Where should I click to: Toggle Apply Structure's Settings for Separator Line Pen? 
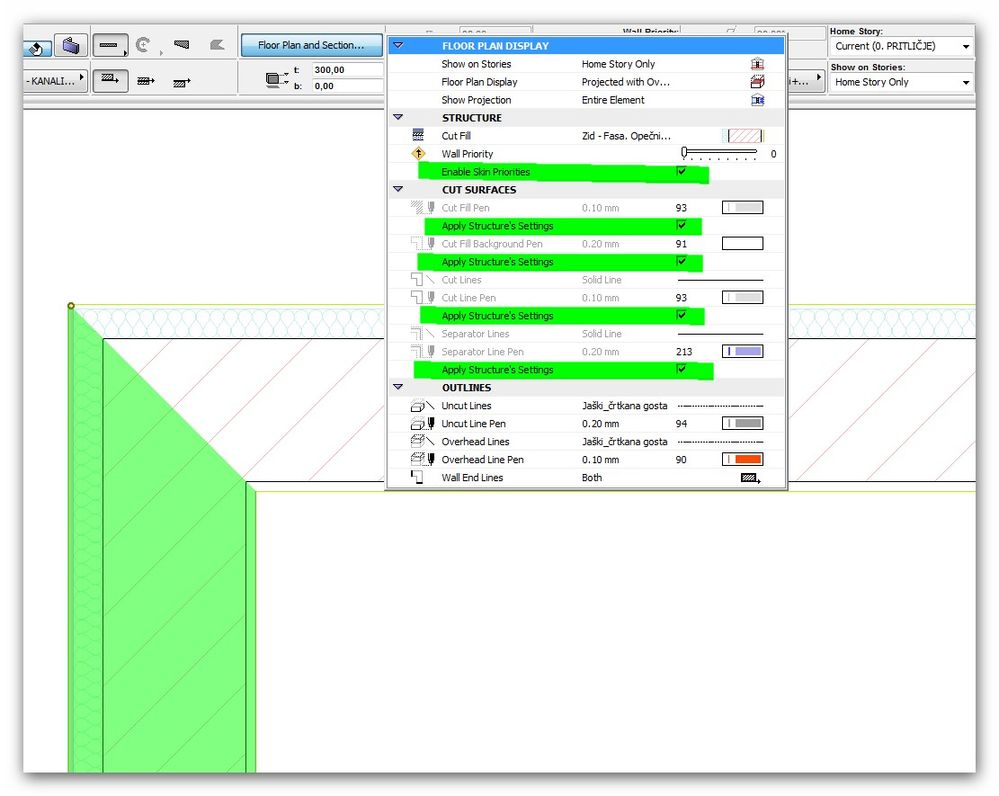[681, 369]
